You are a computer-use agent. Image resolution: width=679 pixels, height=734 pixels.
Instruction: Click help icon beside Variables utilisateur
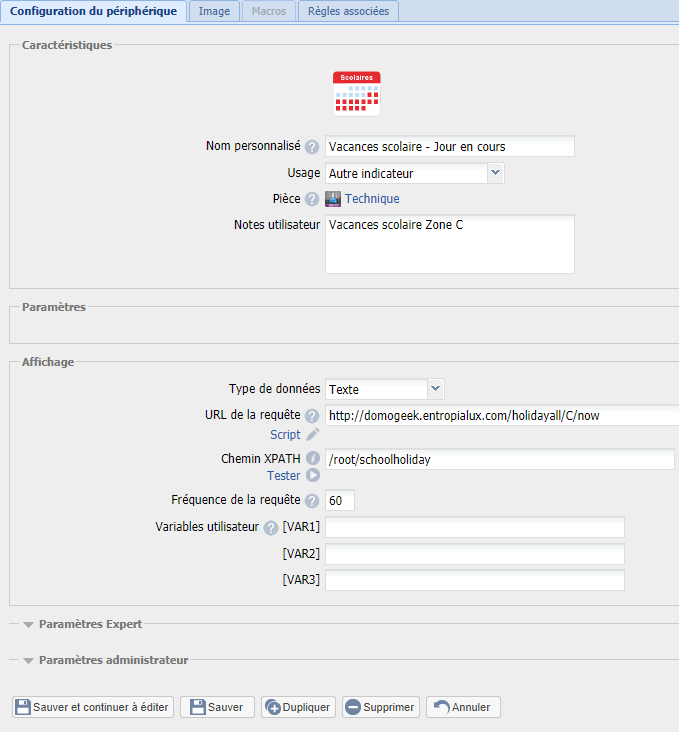point(270,528)
